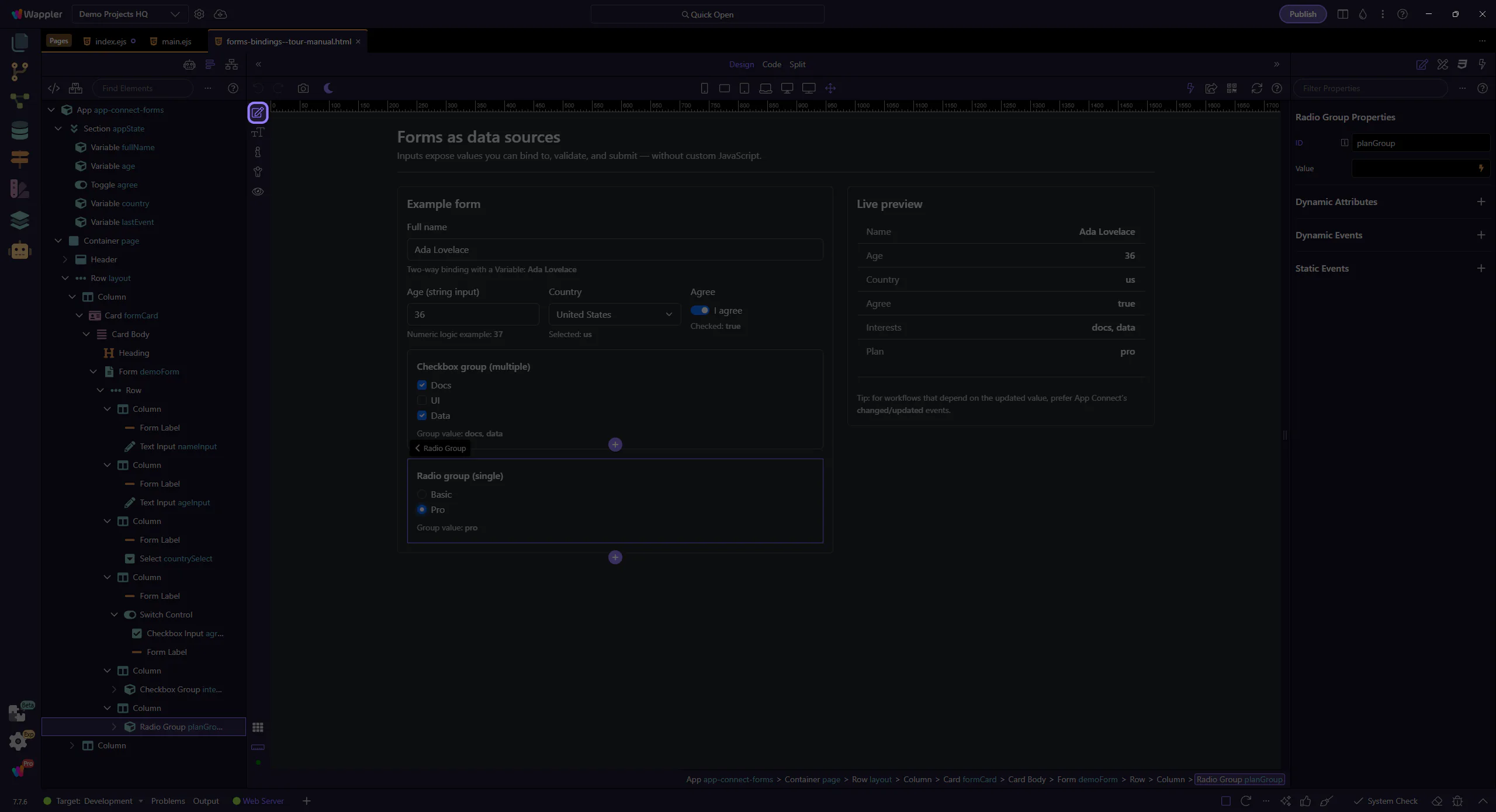The width and height of the screenshot is (1496, 812).
Task: Switch to the Code view tab
Action: pos(771,64)
